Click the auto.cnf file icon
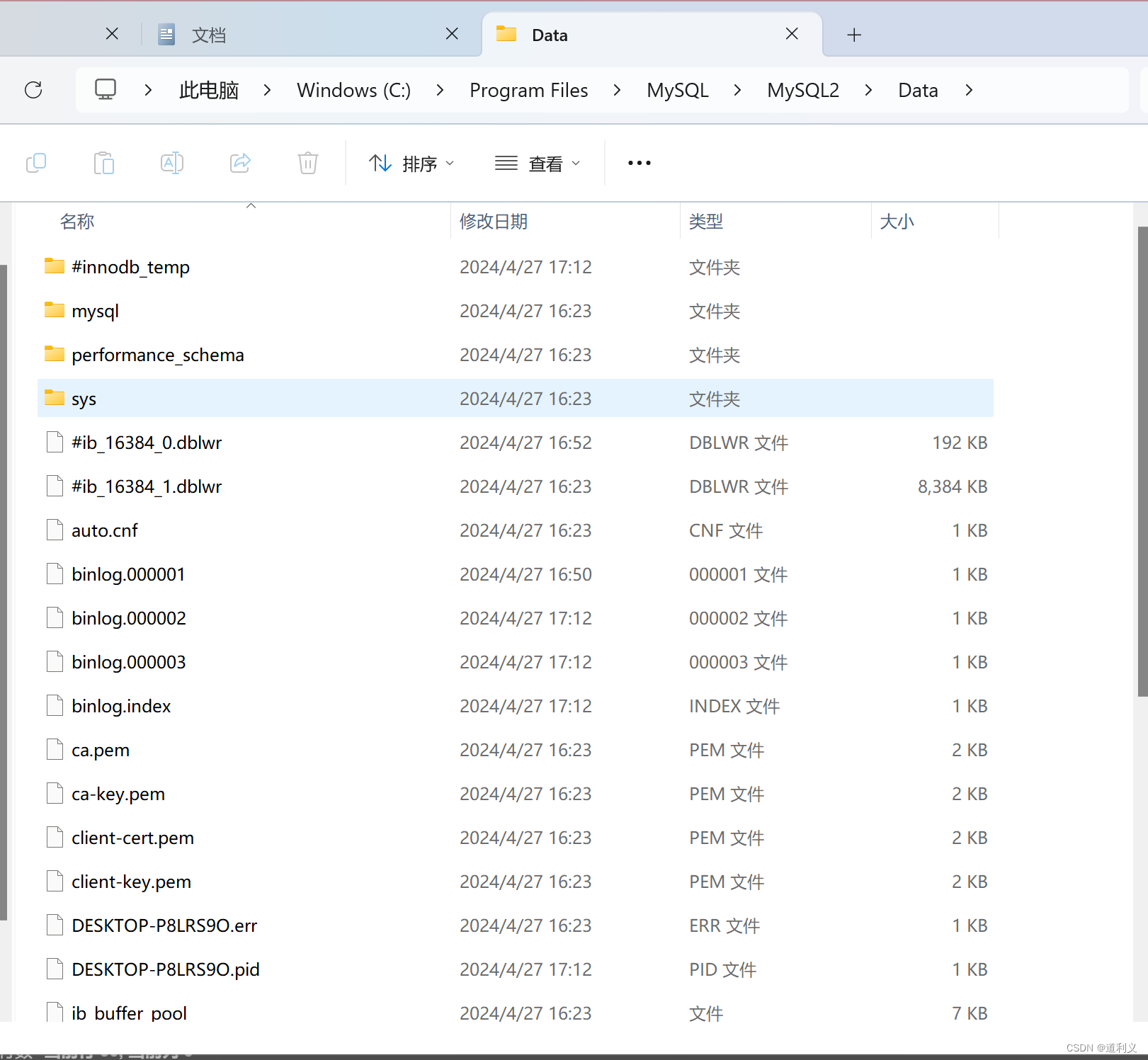The image size is (1148, 1060). pos(55,530)
